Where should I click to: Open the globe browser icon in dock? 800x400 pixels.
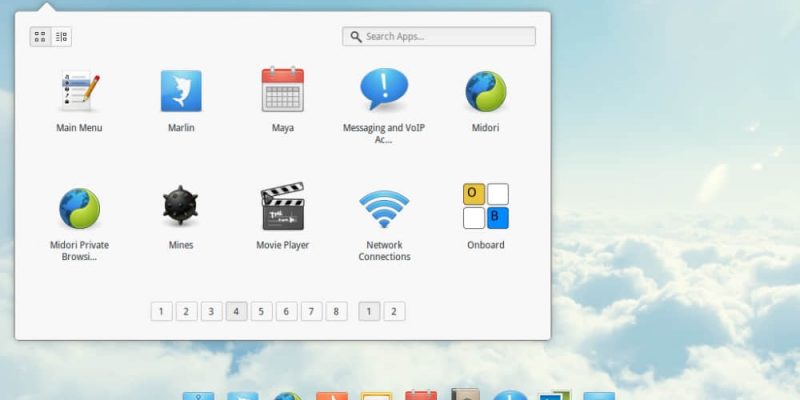tap(287, 396)
